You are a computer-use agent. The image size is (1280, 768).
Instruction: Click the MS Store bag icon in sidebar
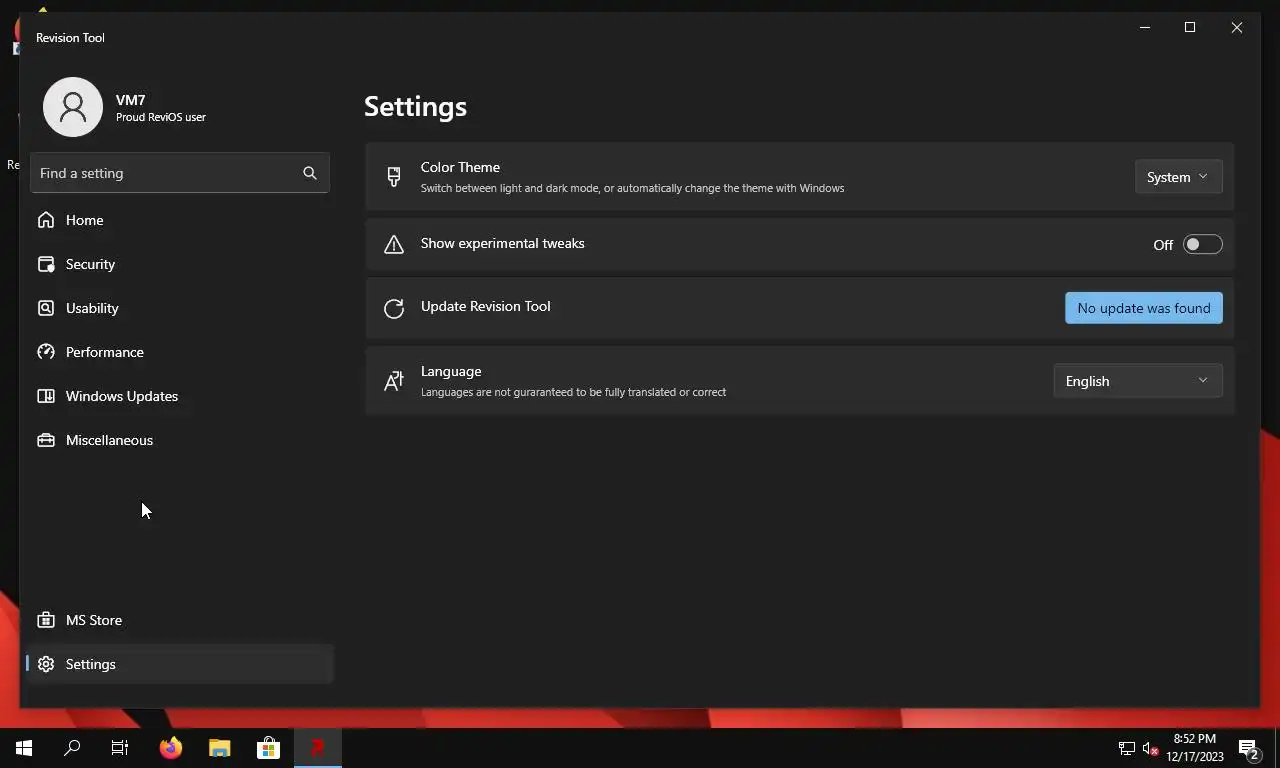(46, 620)
